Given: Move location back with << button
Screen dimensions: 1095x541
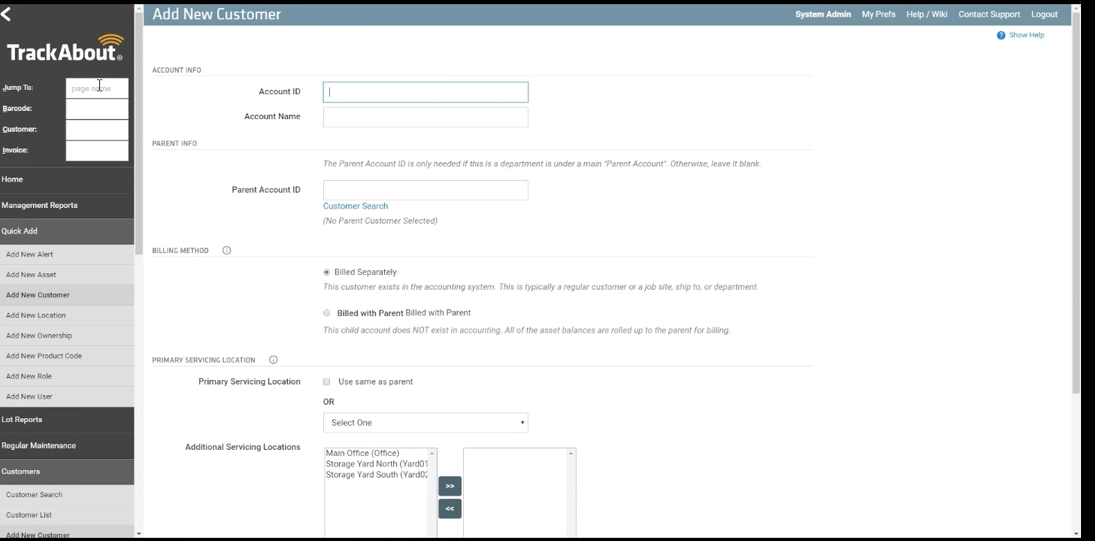Looking at the screenshot, I should click(x=450, y=509).
